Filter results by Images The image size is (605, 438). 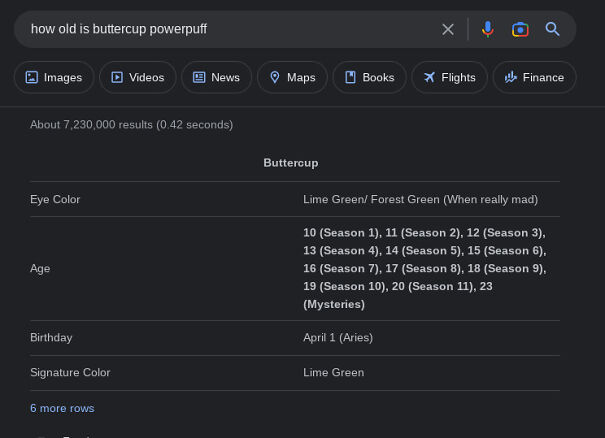pos(54,77)
